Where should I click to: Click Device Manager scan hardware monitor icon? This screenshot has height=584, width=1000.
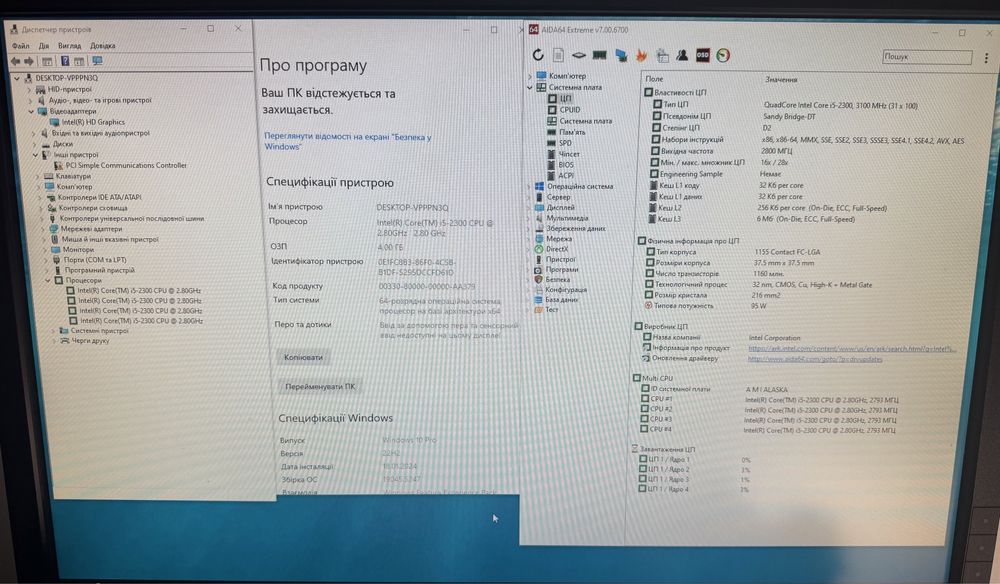tap(97, 61)
